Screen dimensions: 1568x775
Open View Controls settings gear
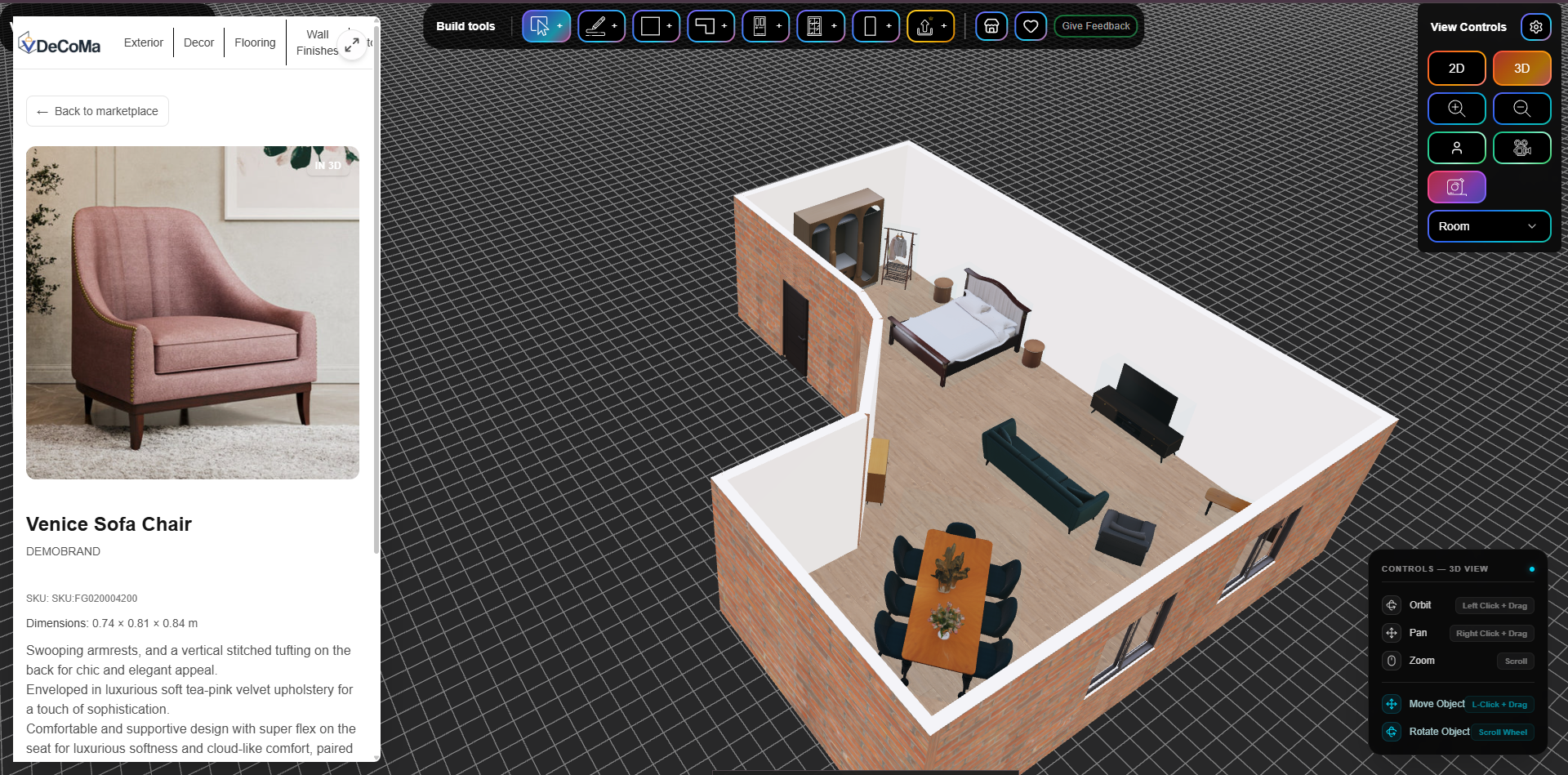click(x=1535, y=27)
